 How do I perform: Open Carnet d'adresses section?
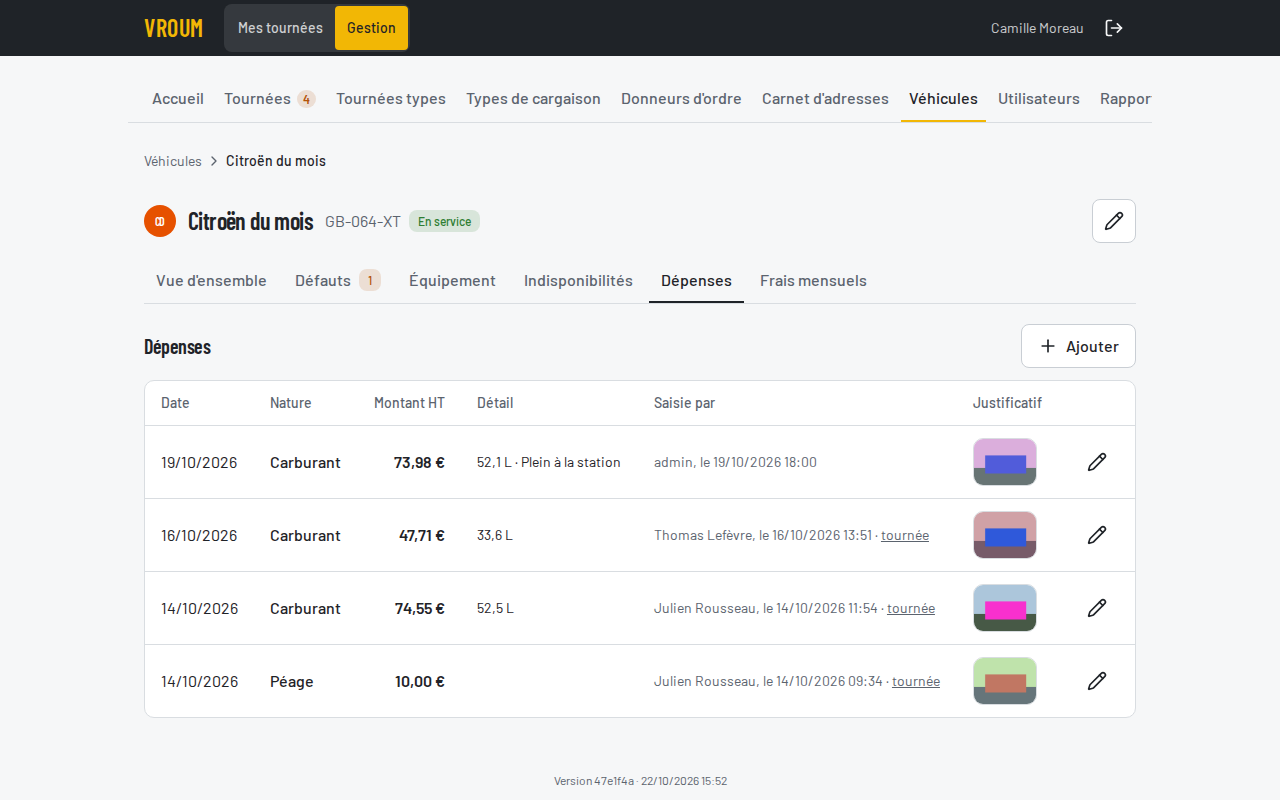pyautogui.click(x=825, y=99)
